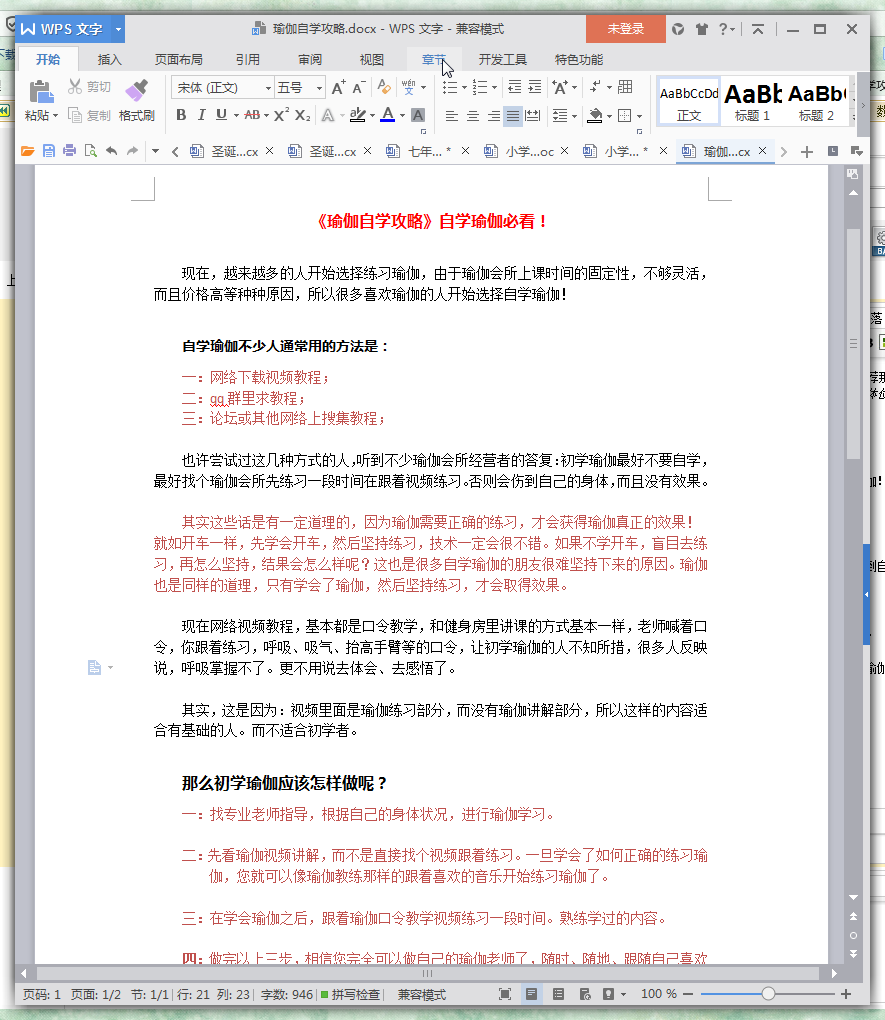
Task: Toggle underline formatting
Action: point(221,115)
